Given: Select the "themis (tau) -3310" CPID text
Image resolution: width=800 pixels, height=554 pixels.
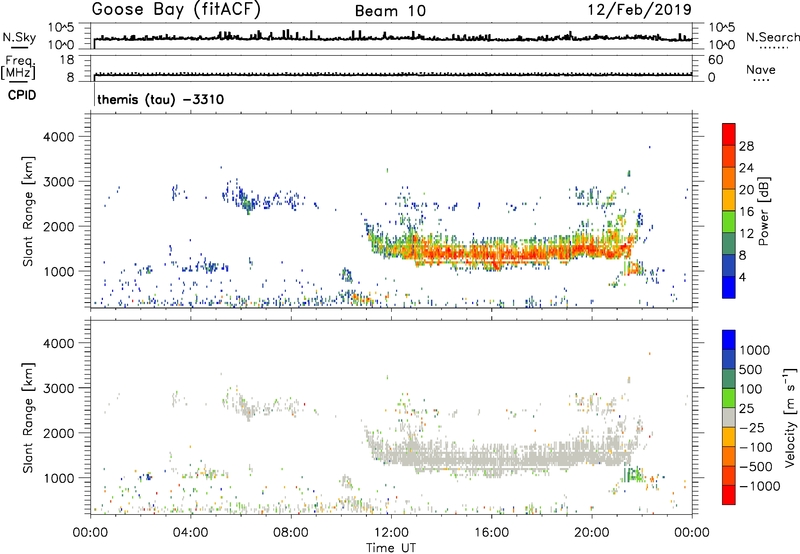Looking at the screenshot, I should 160,99.
